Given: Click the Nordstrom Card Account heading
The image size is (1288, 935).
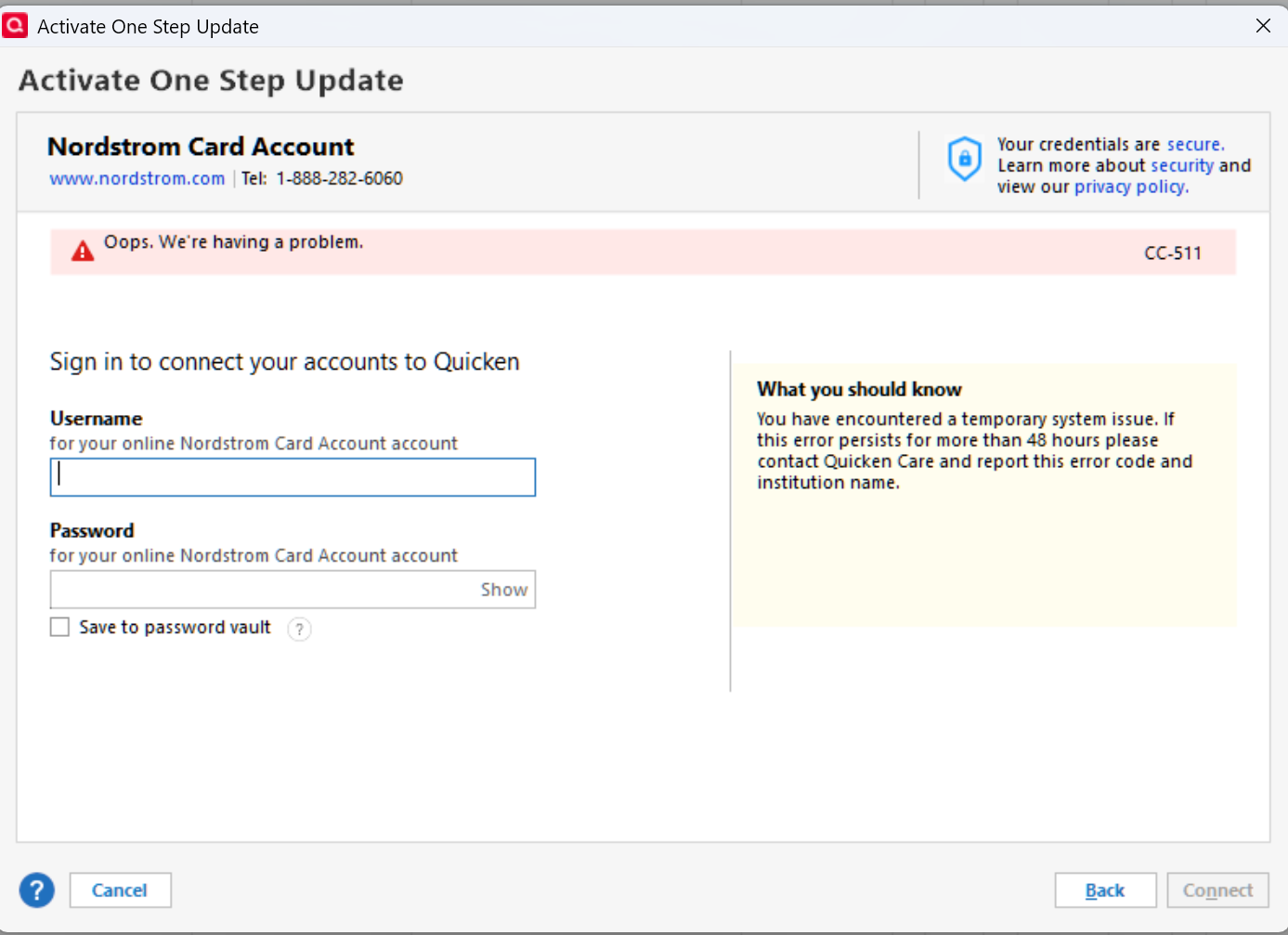Looking at the screenshot, I should point(201,147).
